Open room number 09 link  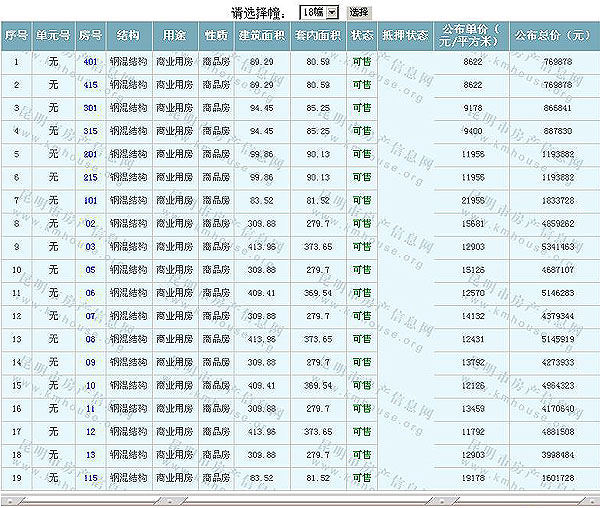pos(91,361)
